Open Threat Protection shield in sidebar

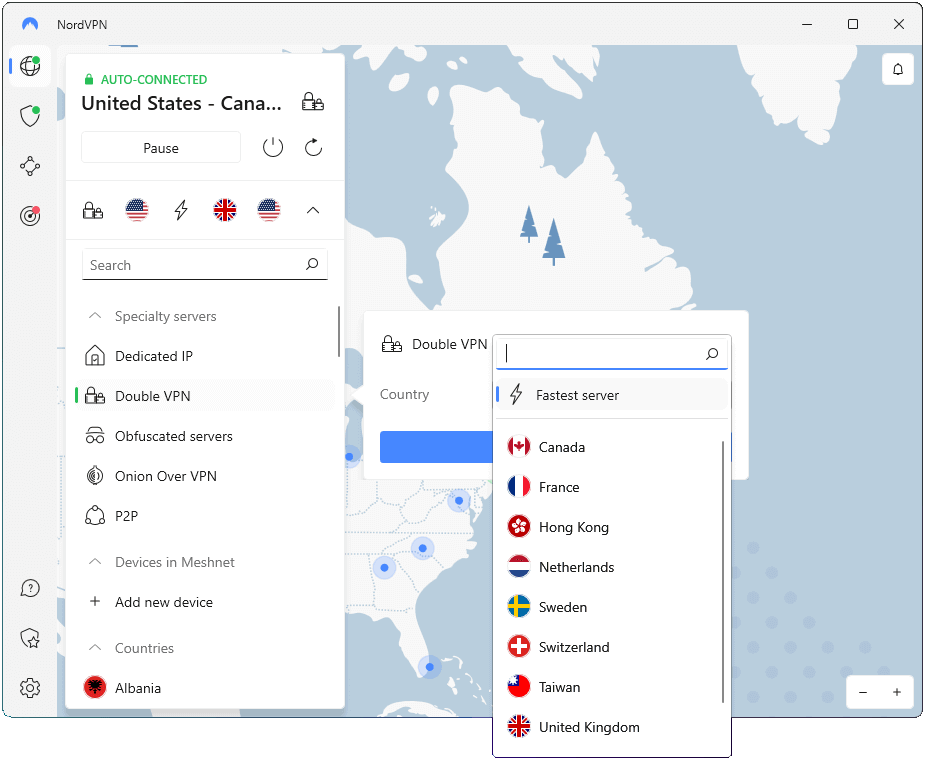coord(30,116)
